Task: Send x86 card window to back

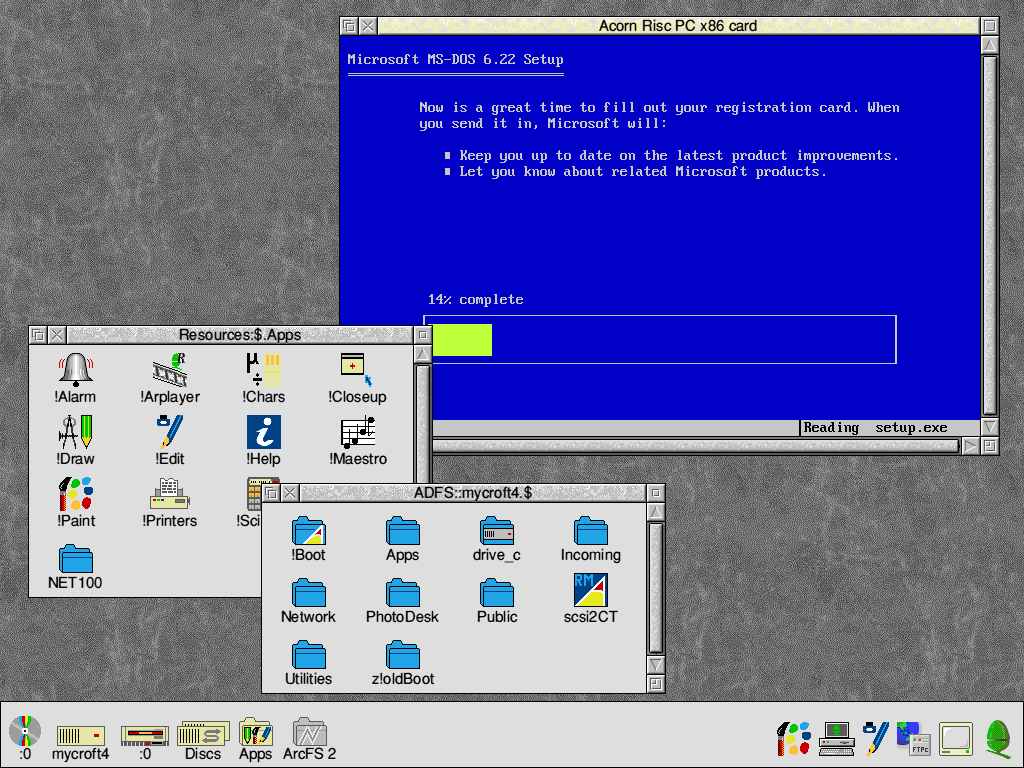Action: 349,25
